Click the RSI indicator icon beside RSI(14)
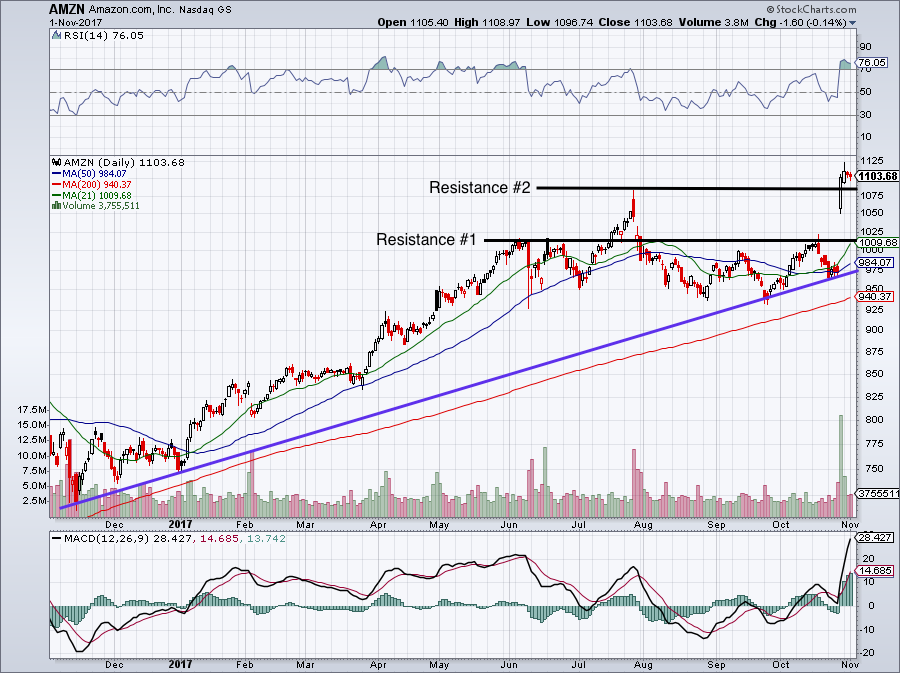The width and height of the screenshot is (900, 673). click(x=56, y=36)
